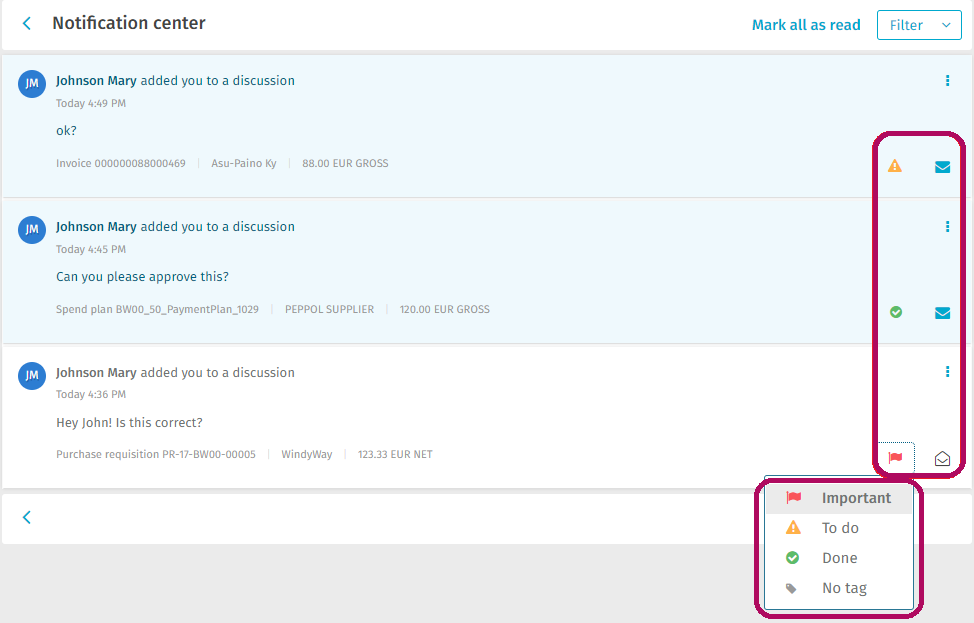
Task: Go back using the arrow beside Notification center
Action: click(x=27, y=24)
